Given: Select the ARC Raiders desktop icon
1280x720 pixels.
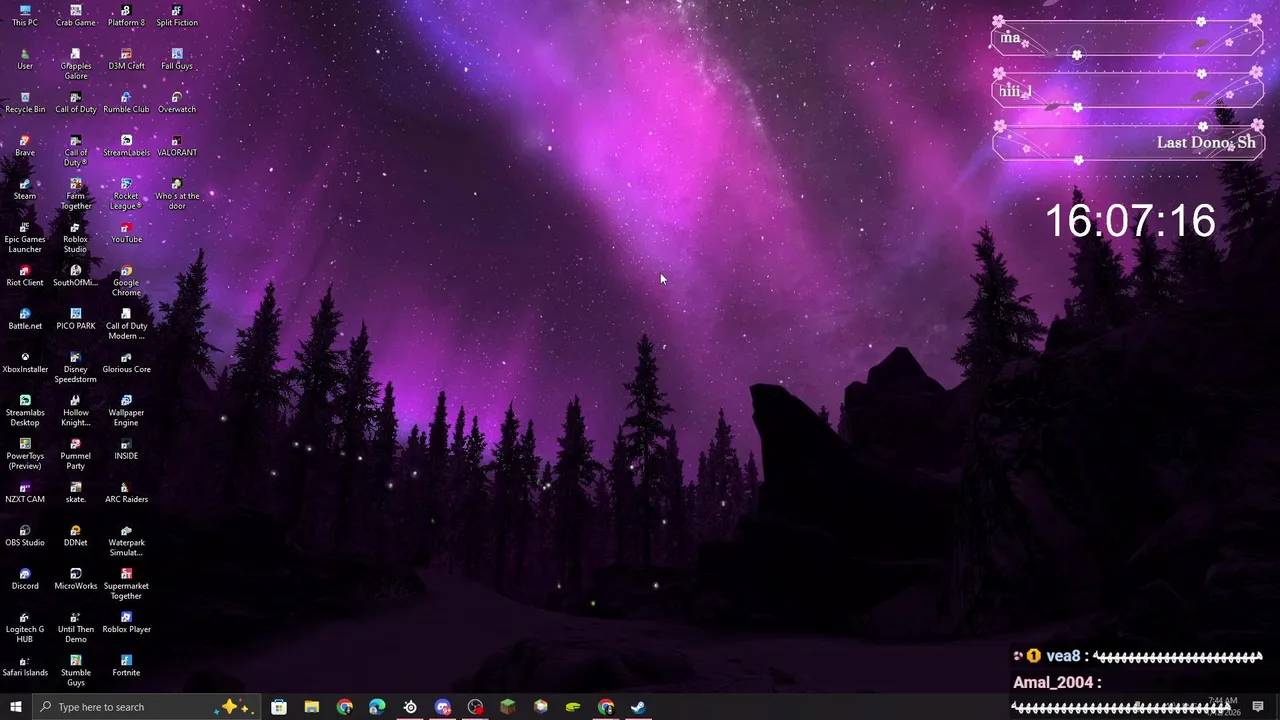Looking at the screenshot, I should [126, 492].
